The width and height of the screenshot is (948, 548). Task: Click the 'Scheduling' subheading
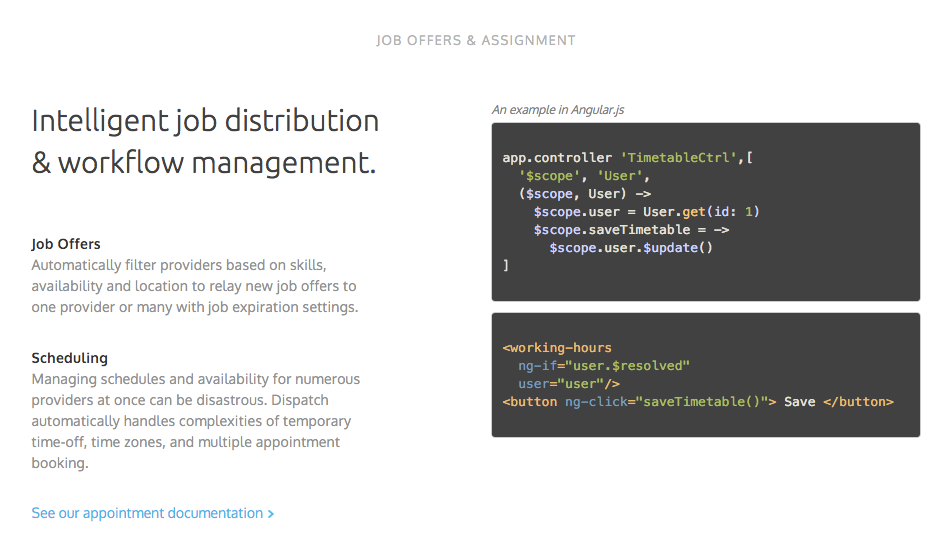tap(70, 358)
